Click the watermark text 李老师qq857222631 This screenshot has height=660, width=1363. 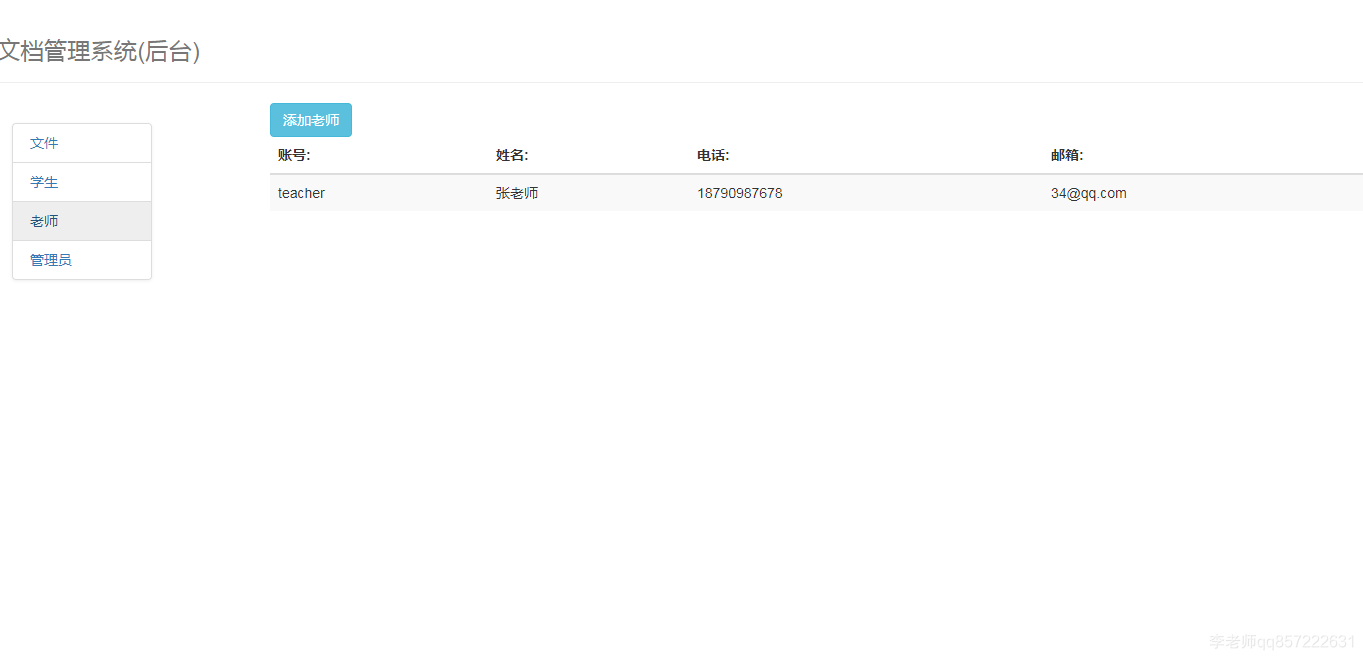click(x=1276, y=645)
